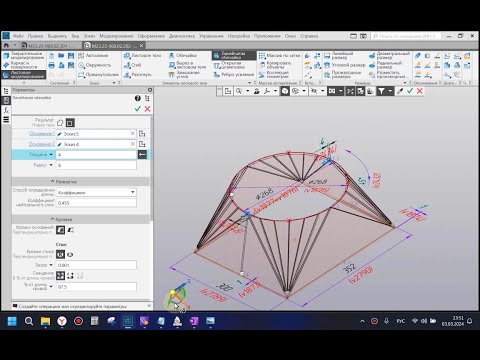
Task: Click the Радиальный размер tool
Action: pos(385,65)
